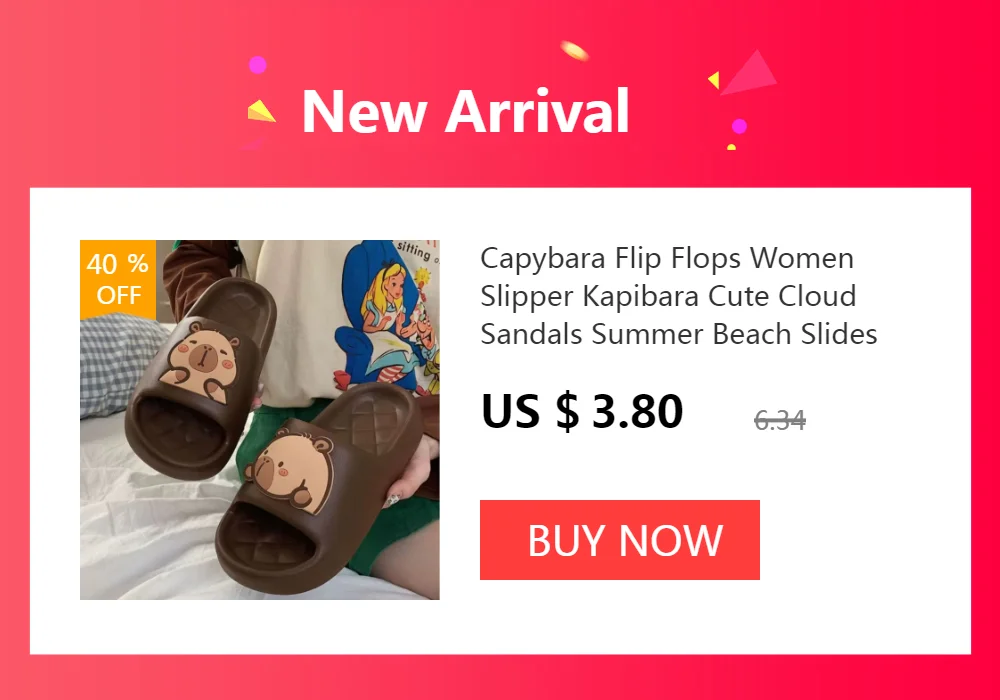Click the crossed-out 6.34 original price
The image size is (1000, 700).
tap(779, 420)
